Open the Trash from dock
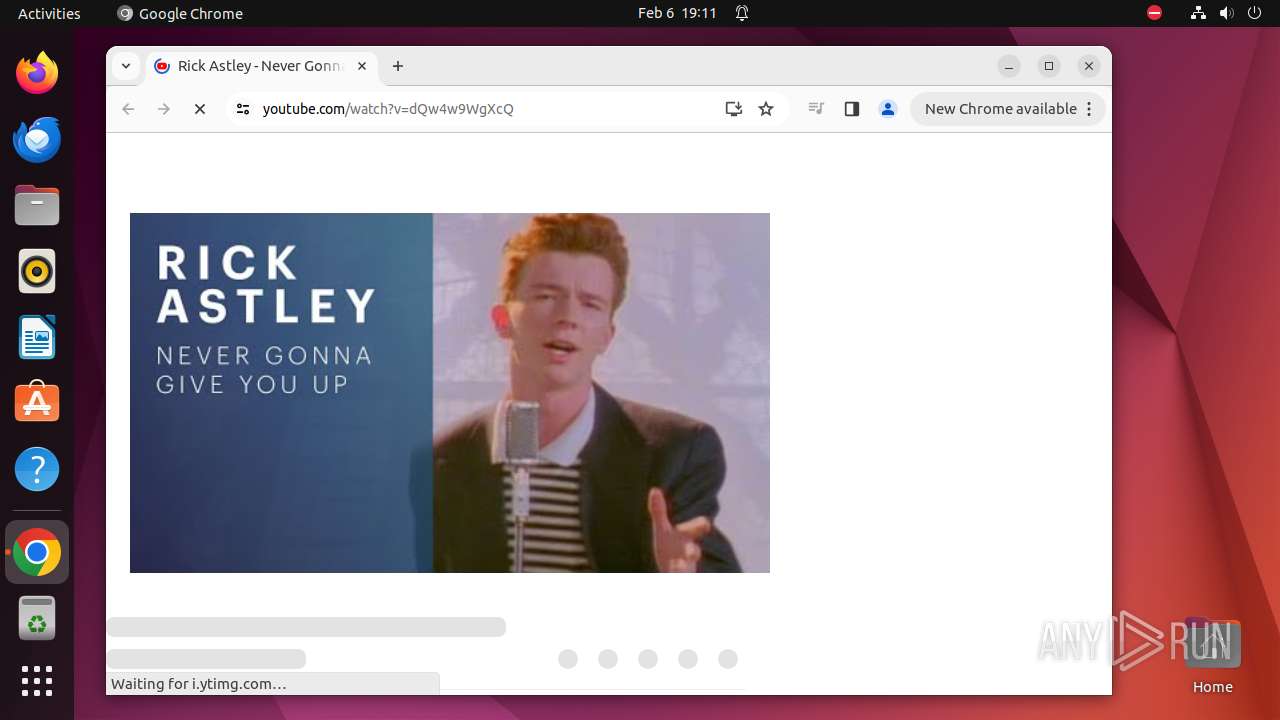 37,618
